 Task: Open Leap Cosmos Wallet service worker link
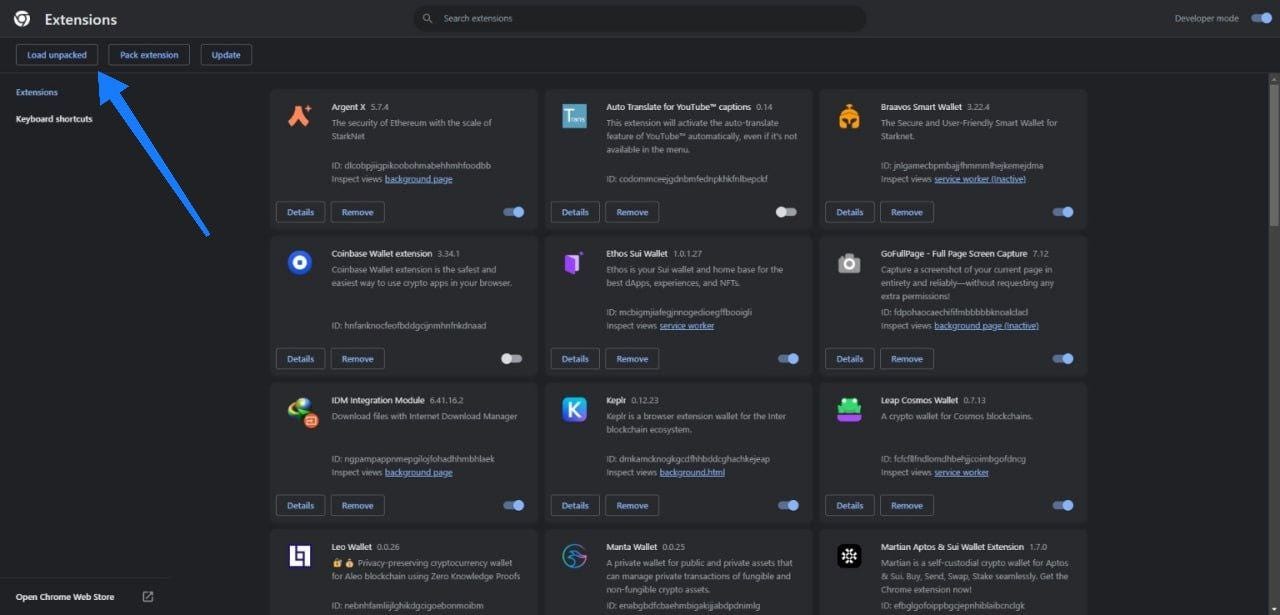click(x=961, y=472)
